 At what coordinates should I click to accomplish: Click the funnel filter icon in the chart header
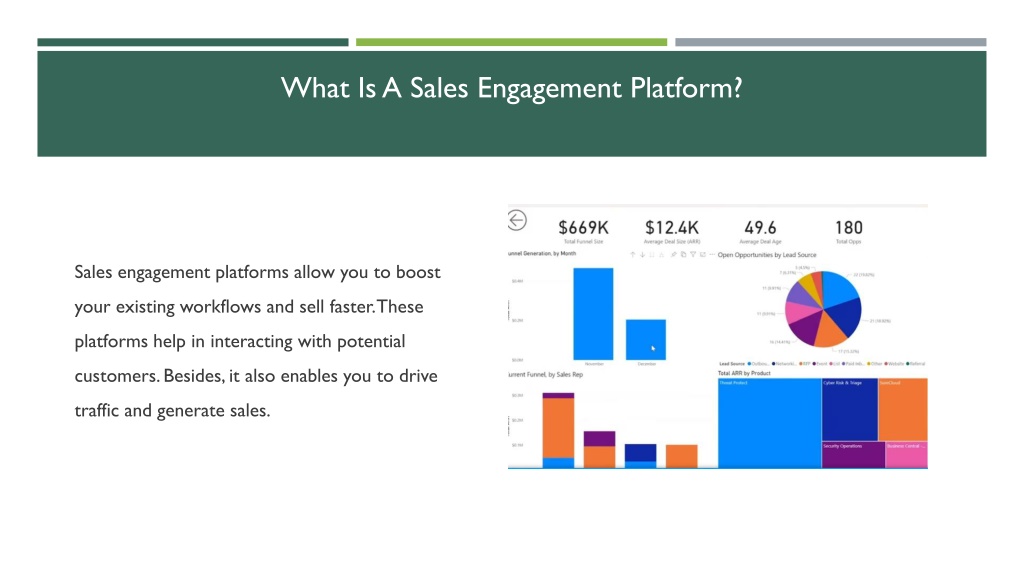coord(693,255)
